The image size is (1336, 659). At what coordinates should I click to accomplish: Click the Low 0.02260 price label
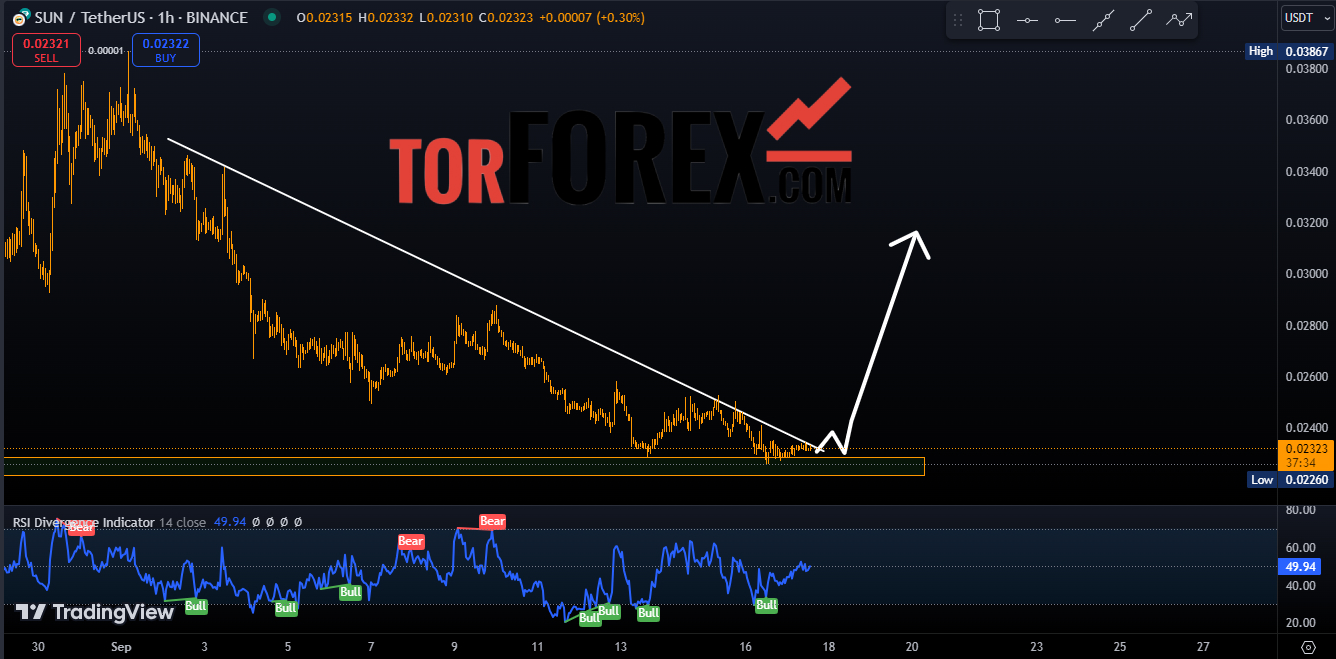click(x=1289, y=480)
